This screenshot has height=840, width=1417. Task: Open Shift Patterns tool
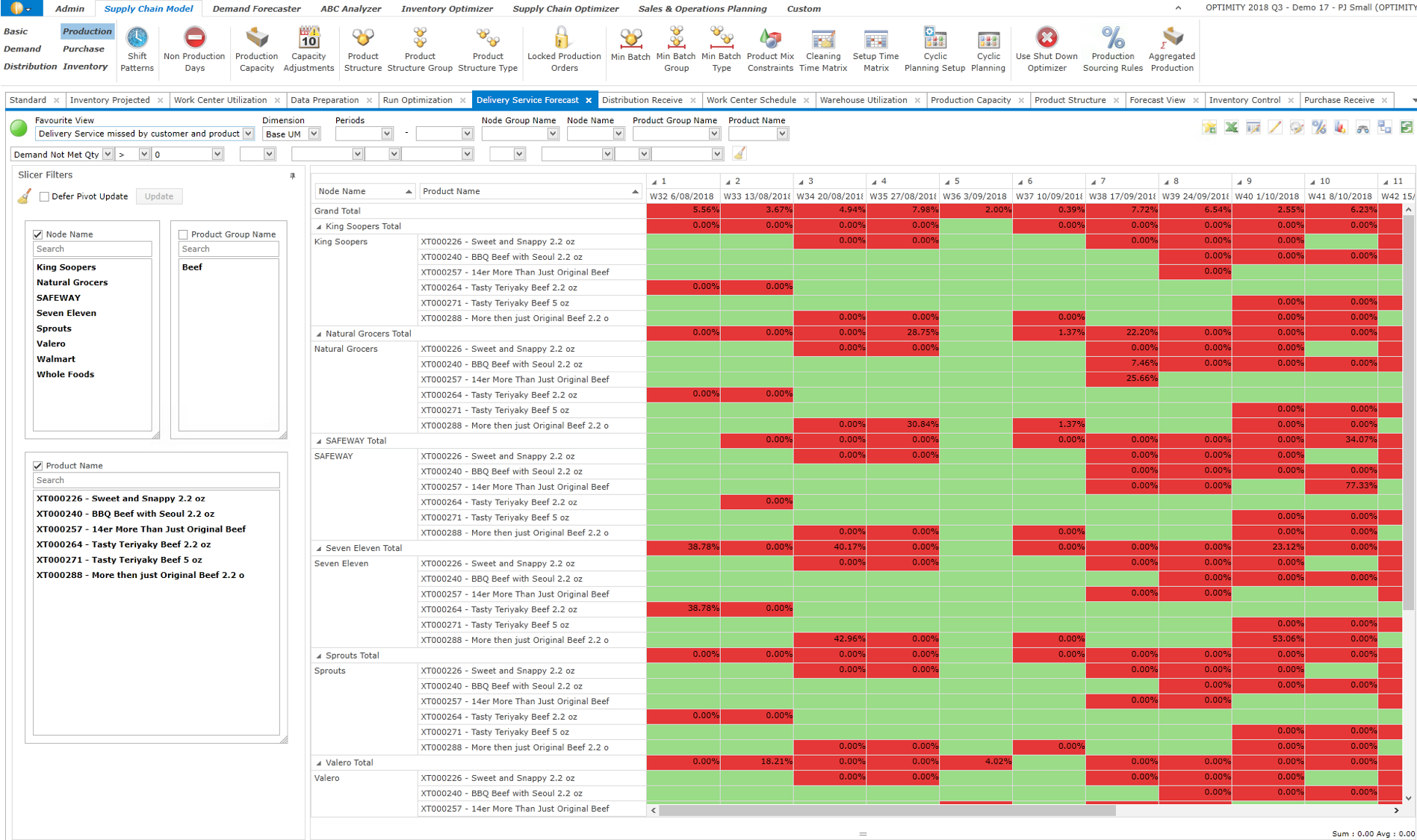click(x=137, y=49)
